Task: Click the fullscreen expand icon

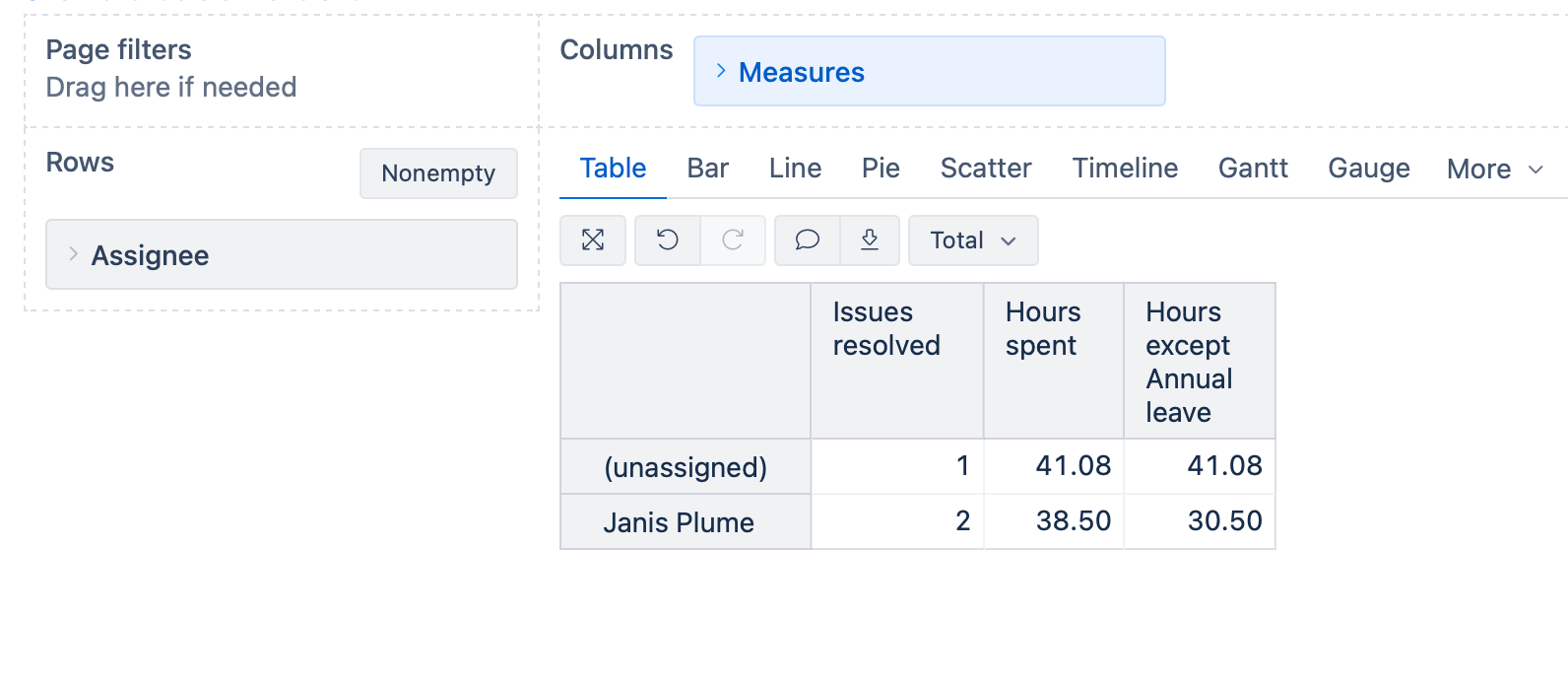Action: tap(593, 240)
